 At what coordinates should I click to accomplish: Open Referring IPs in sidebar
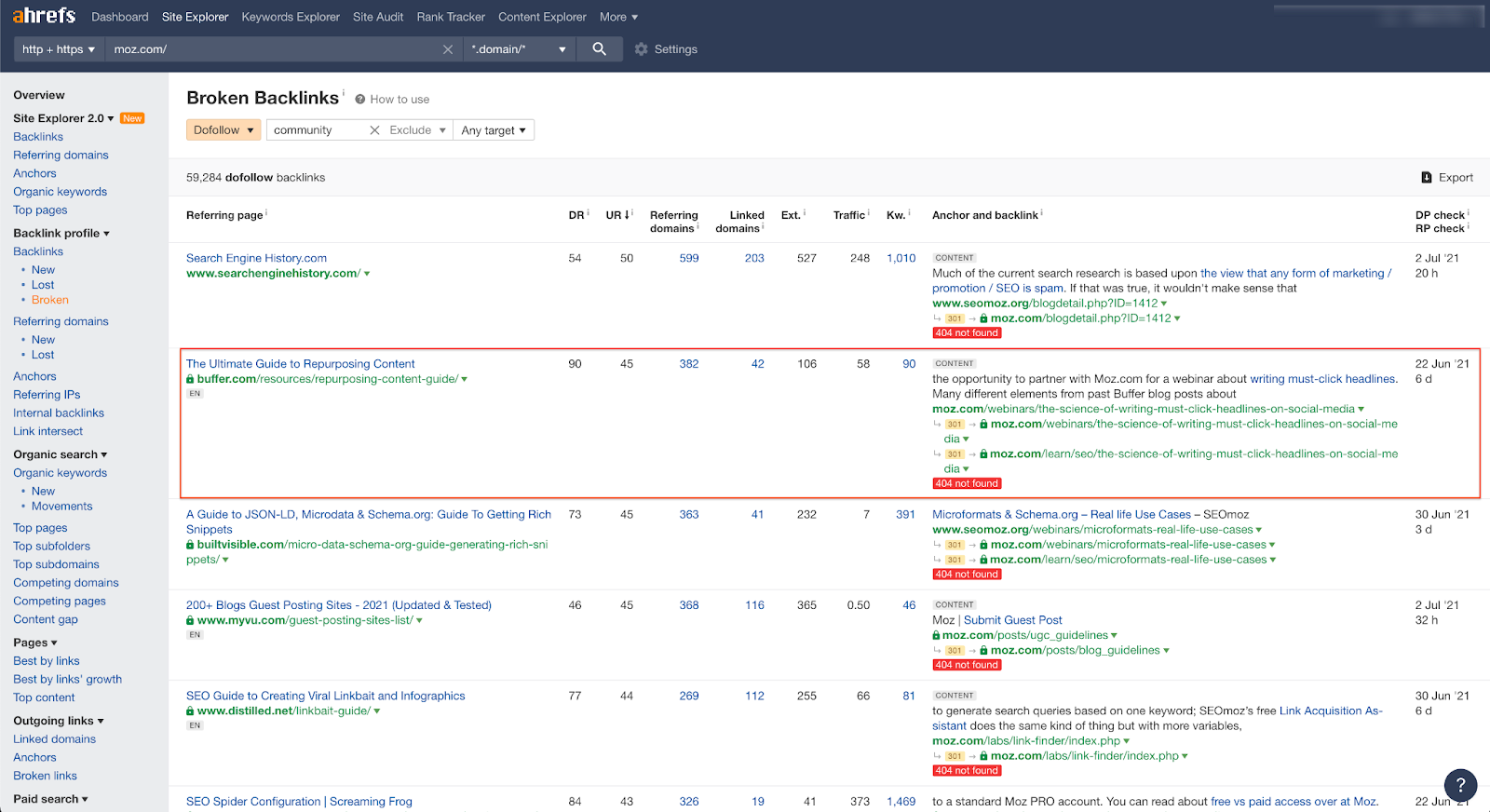(x=47, y=395)
